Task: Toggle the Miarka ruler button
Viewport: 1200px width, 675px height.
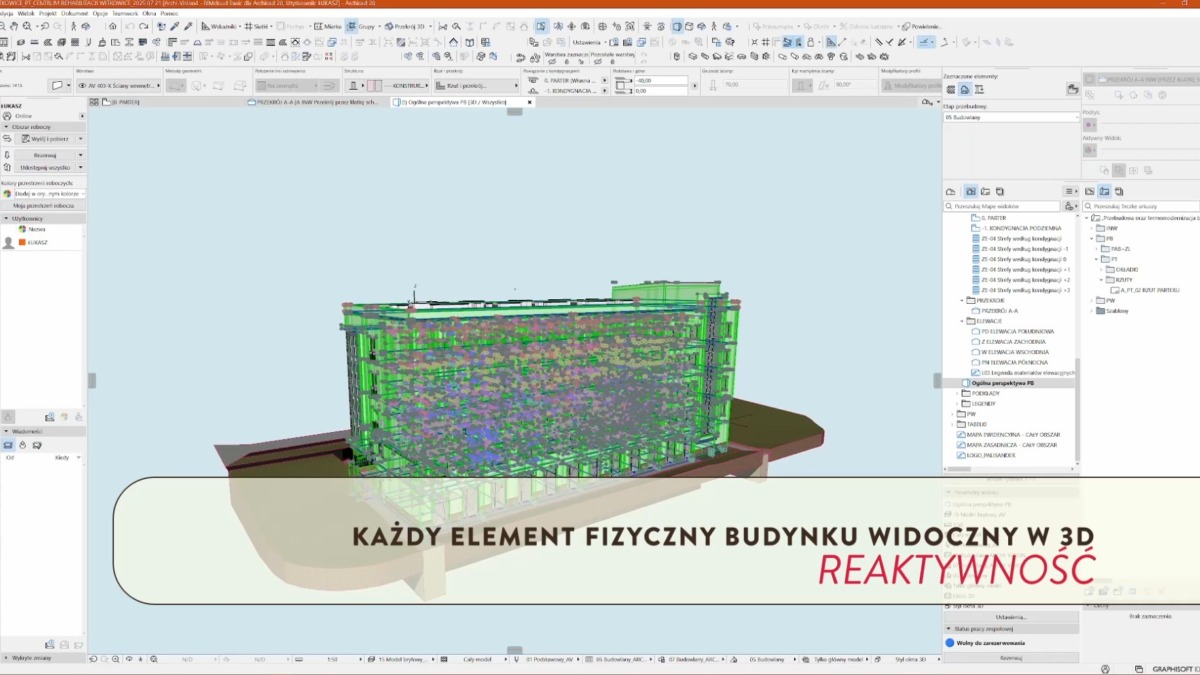Action: 327,25
